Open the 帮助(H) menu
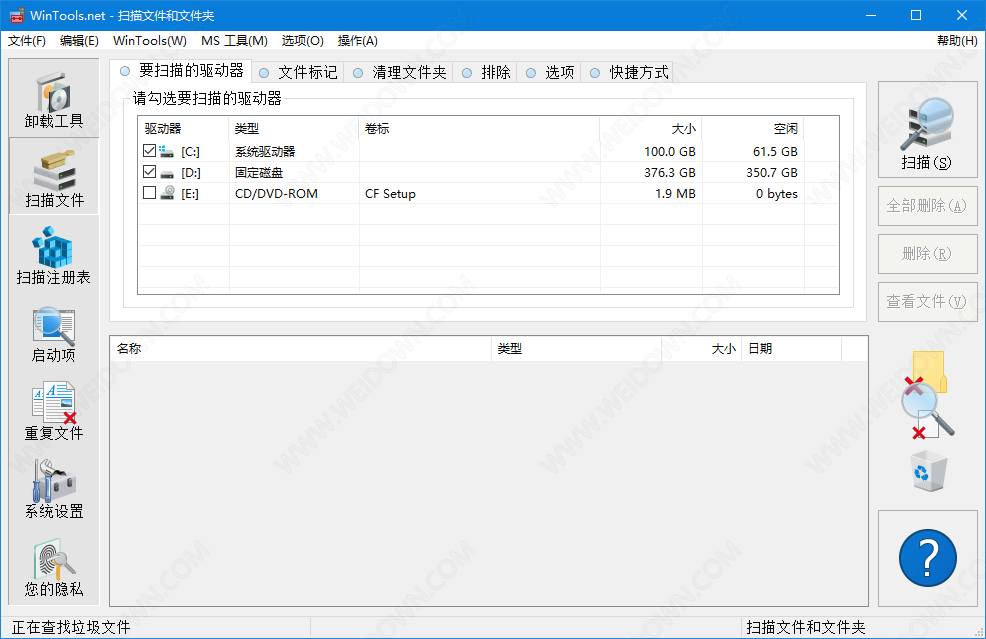Viewport: 986px width, 639px height. tap(957, 41)
